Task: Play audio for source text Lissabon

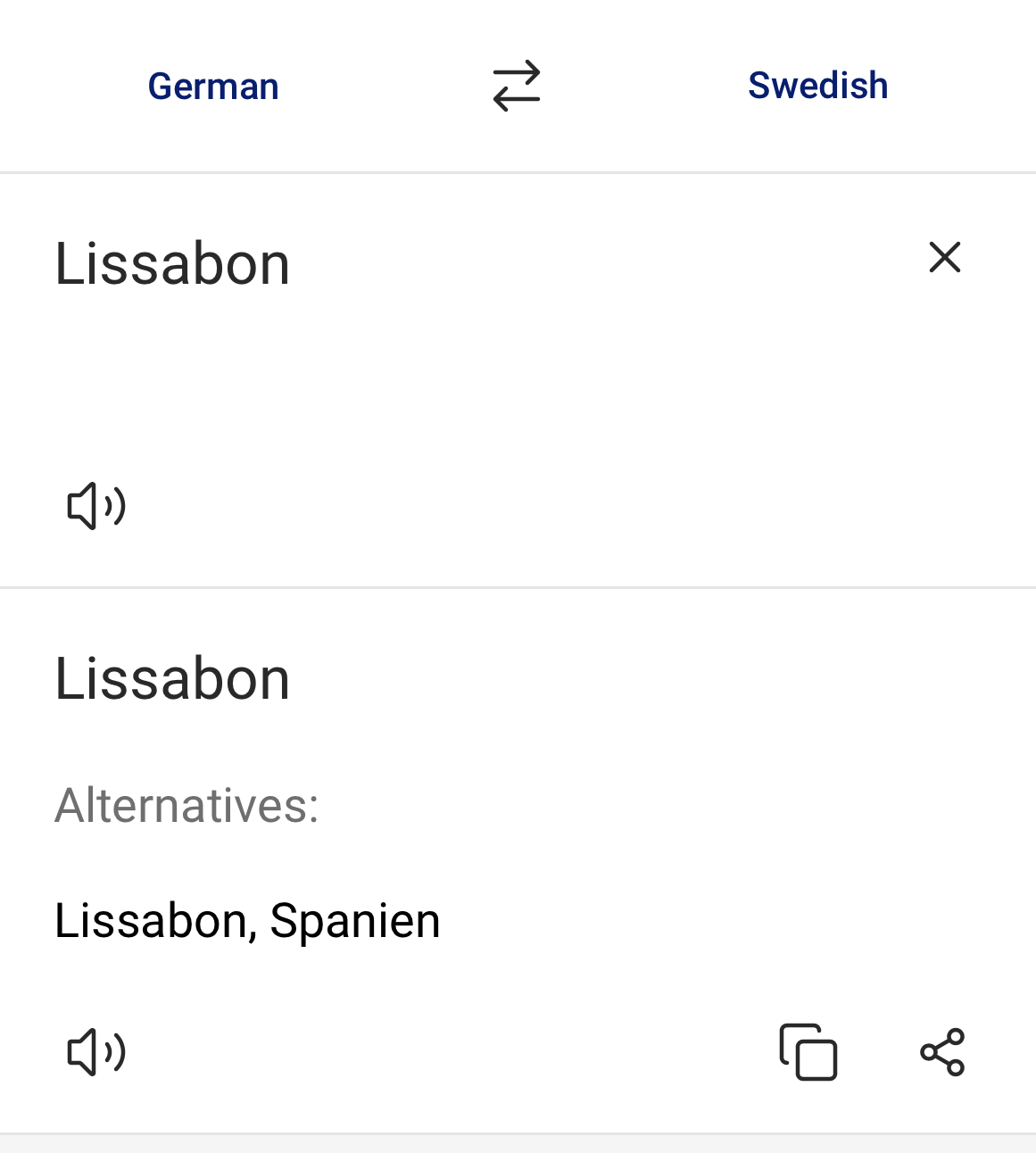Action: (96, 506)
